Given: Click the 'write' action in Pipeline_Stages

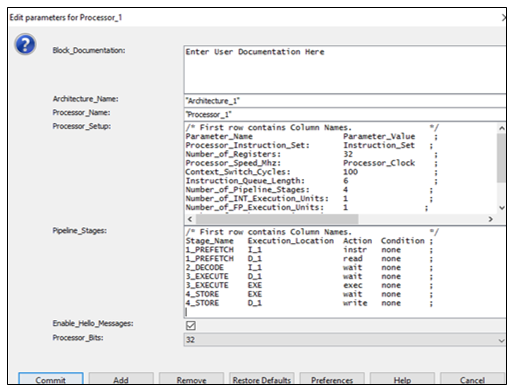Looking at the screenshot, I should point(355,303).
